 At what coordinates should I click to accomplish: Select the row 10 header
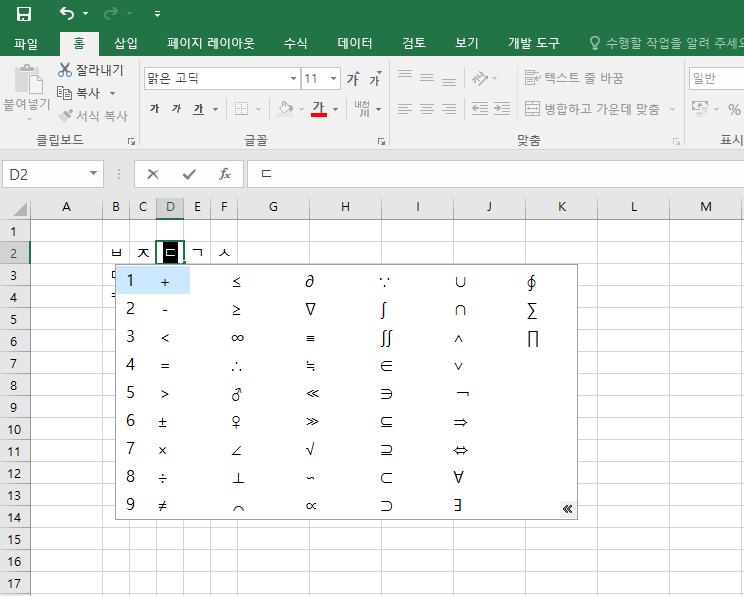pos(14,430)
